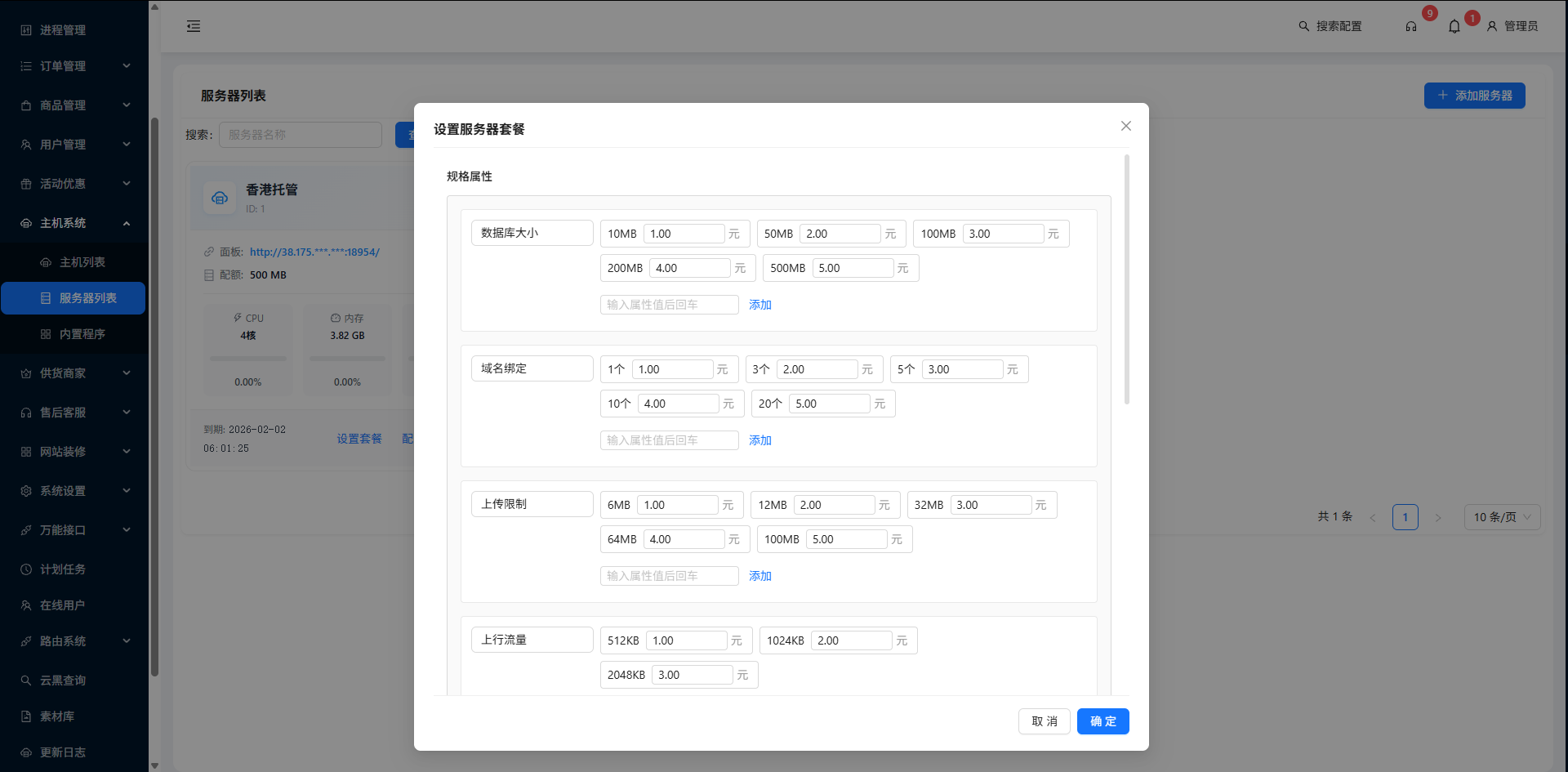Viewport: 1568px width, 772px height.
Task: Click the dialog's vertical scrollbar
Action: [1127, 279]
